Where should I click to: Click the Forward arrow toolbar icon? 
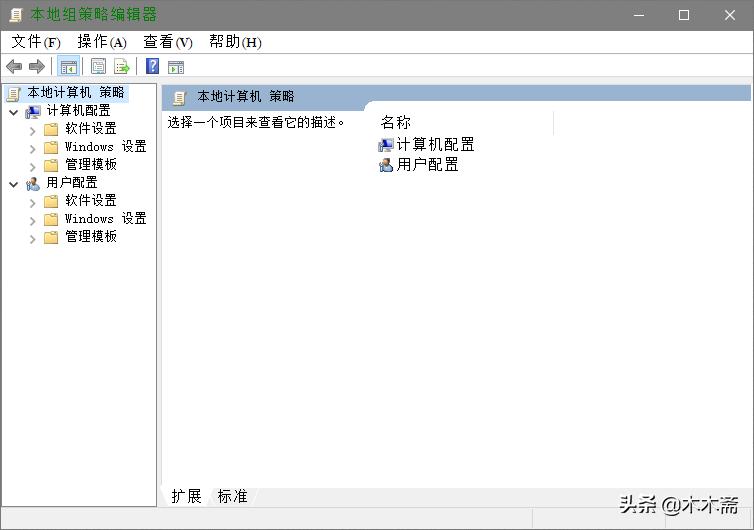click(37, 66)
